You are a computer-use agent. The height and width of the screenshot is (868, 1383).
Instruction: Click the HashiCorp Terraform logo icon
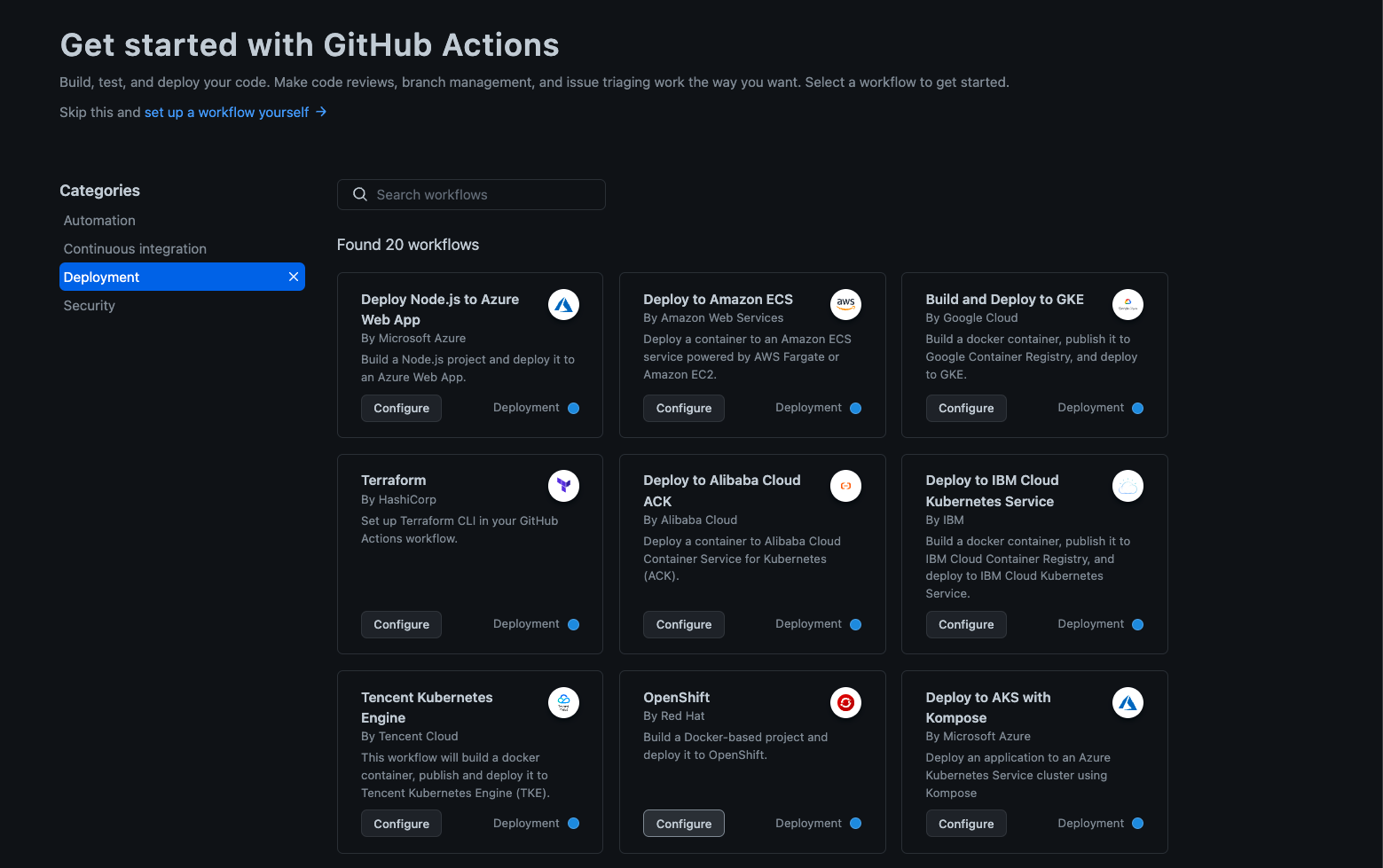pyautogui.click(x=563, y=486)
